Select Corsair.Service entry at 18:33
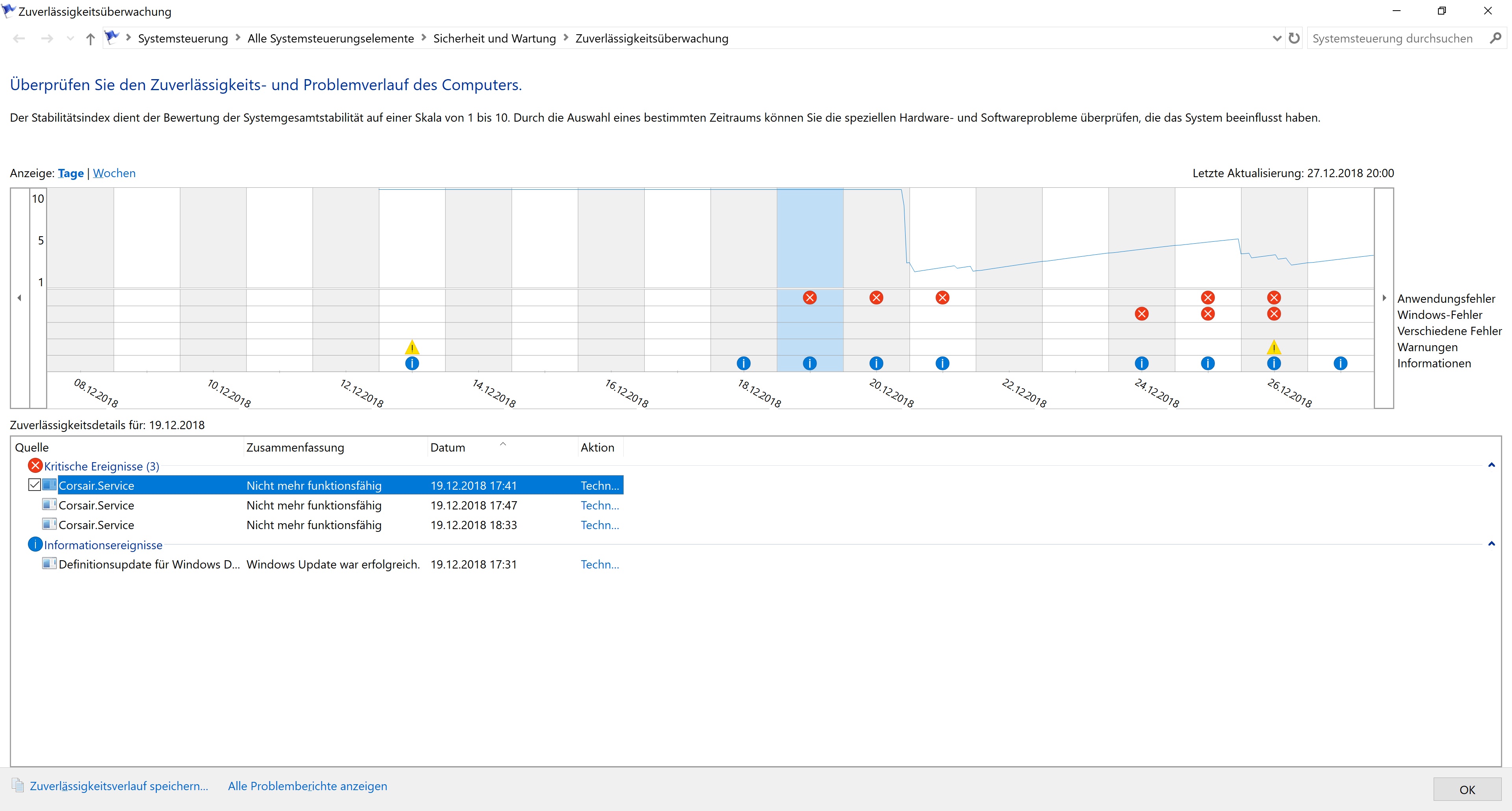The height and width of the screenshot is (811, 1512). click(96, 525)
